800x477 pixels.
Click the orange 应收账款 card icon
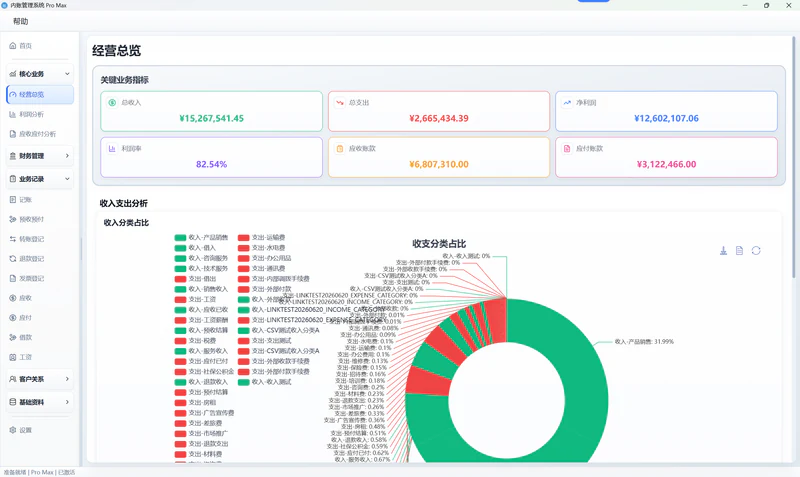coord(340,148)
